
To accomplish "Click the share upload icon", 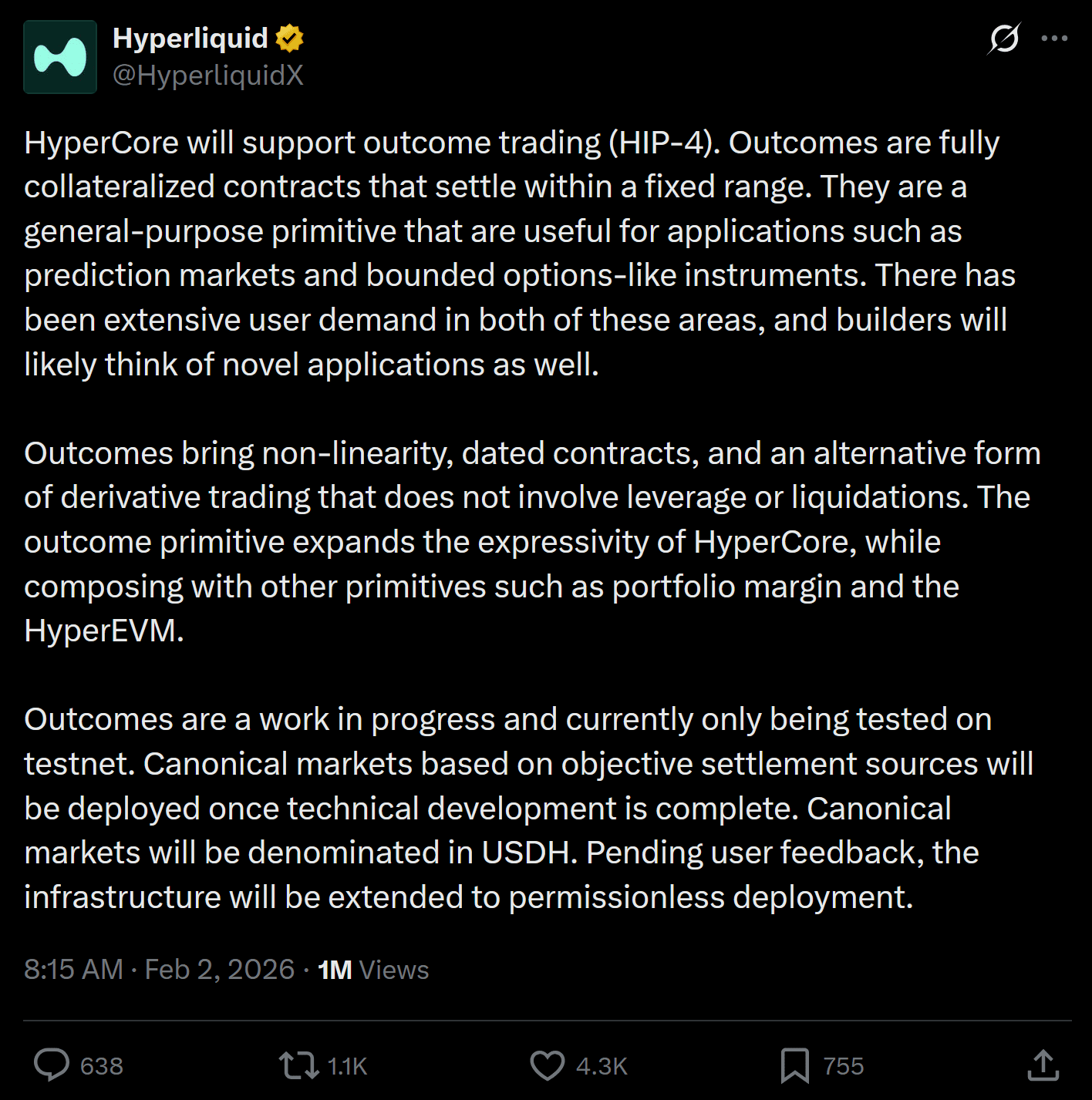I will (1043, 1065).
